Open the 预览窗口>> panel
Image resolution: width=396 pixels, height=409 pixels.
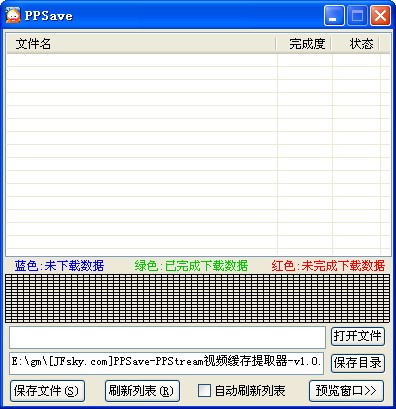tap(346, 391)
